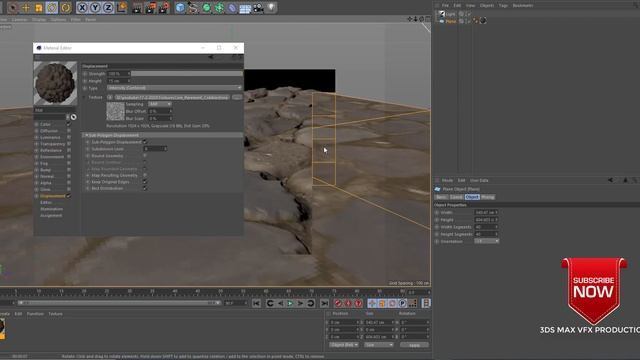The image size is (640, 360).
Task: Select the highlighted Rotate tool
Action: click(x=52, y=7)
